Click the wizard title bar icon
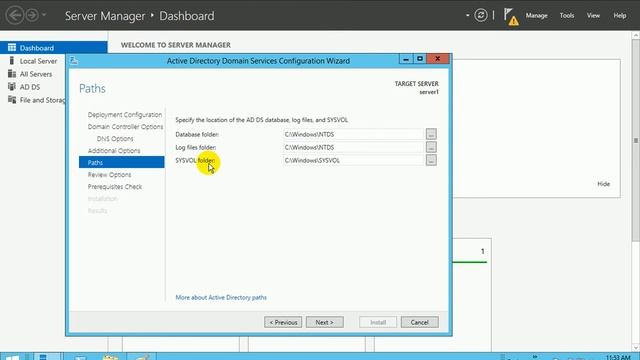 (74, 60)
